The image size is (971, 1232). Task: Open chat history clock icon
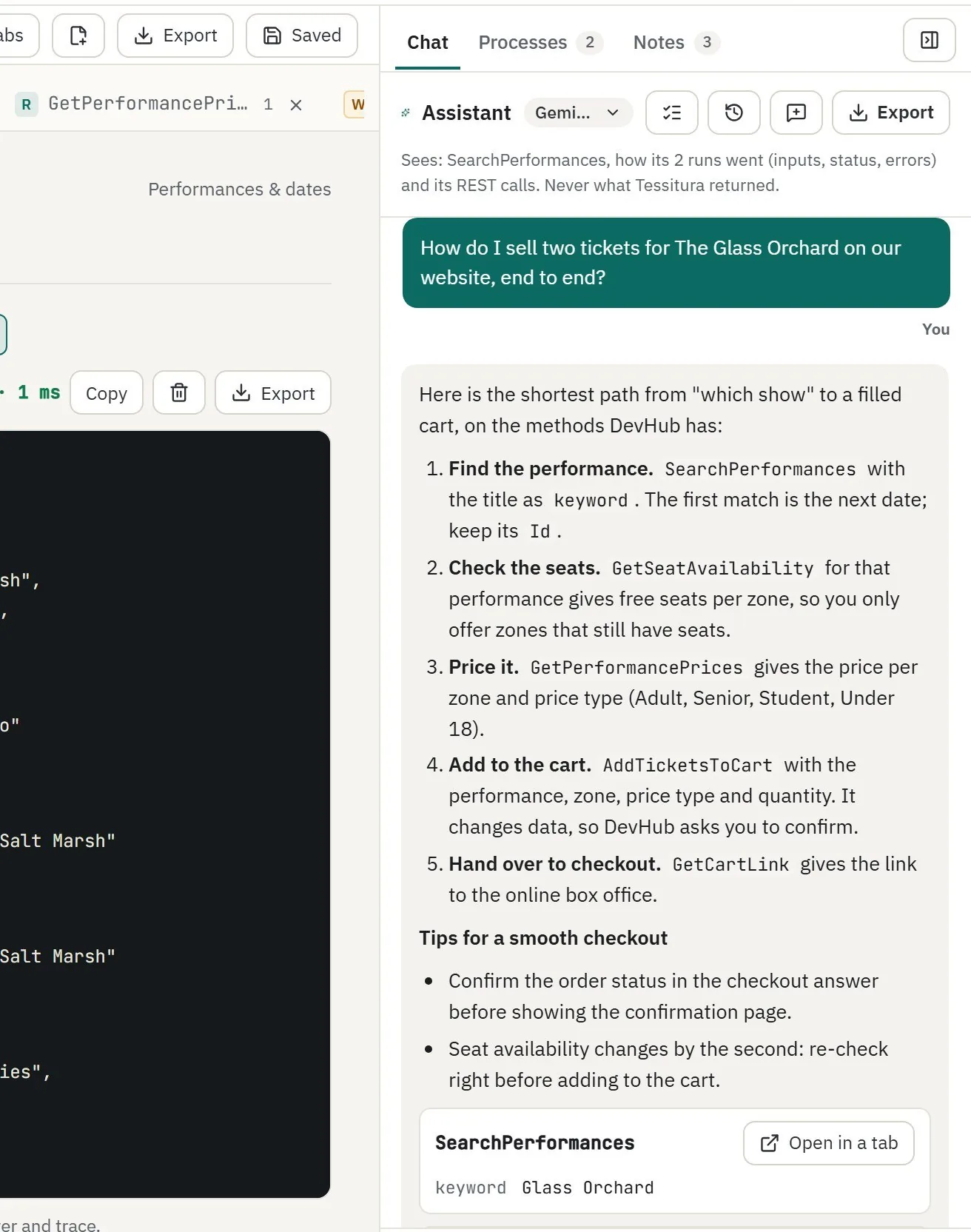(733, 113)
